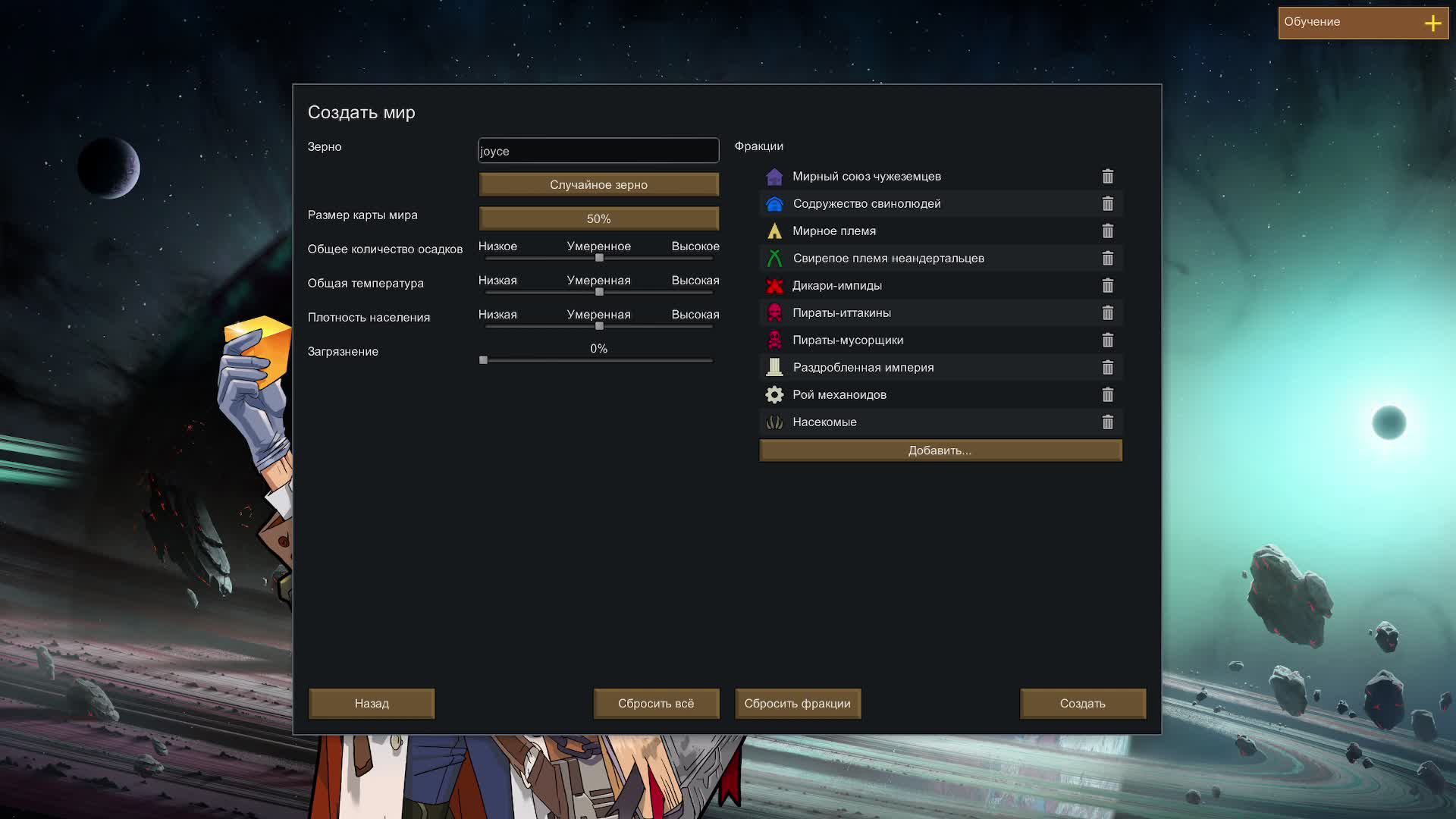Set population density to Высокая
1456x819 pixels.
click(711, 326)
